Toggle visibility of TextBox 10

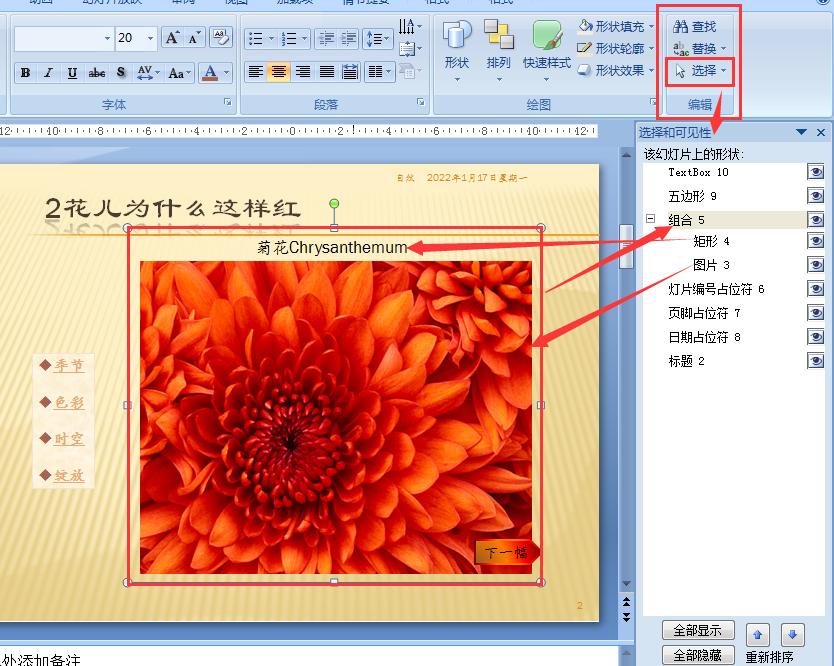815,172
